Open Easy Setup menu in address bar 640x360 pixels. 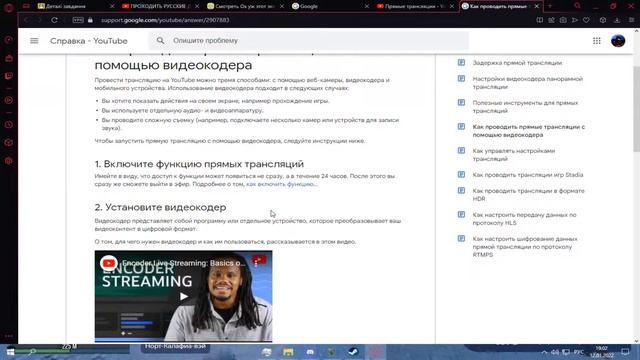631,20
